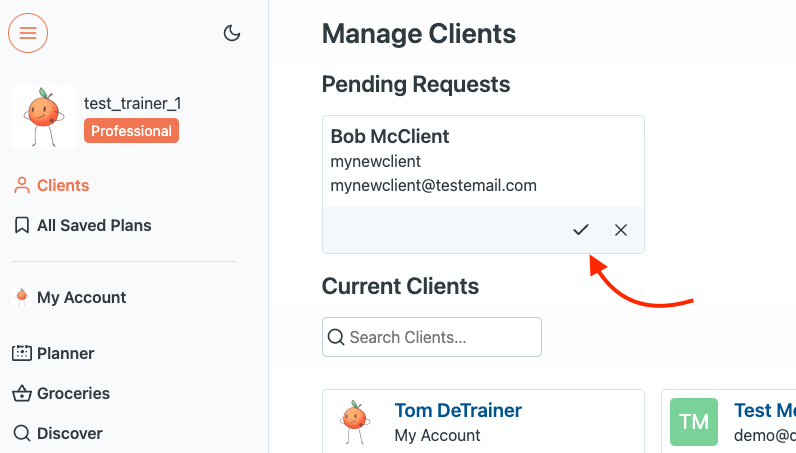This screenshot has height=453, width=796.
Task: Reject Bob McClient's request with the X icon
Action: [x=620, y=230]
